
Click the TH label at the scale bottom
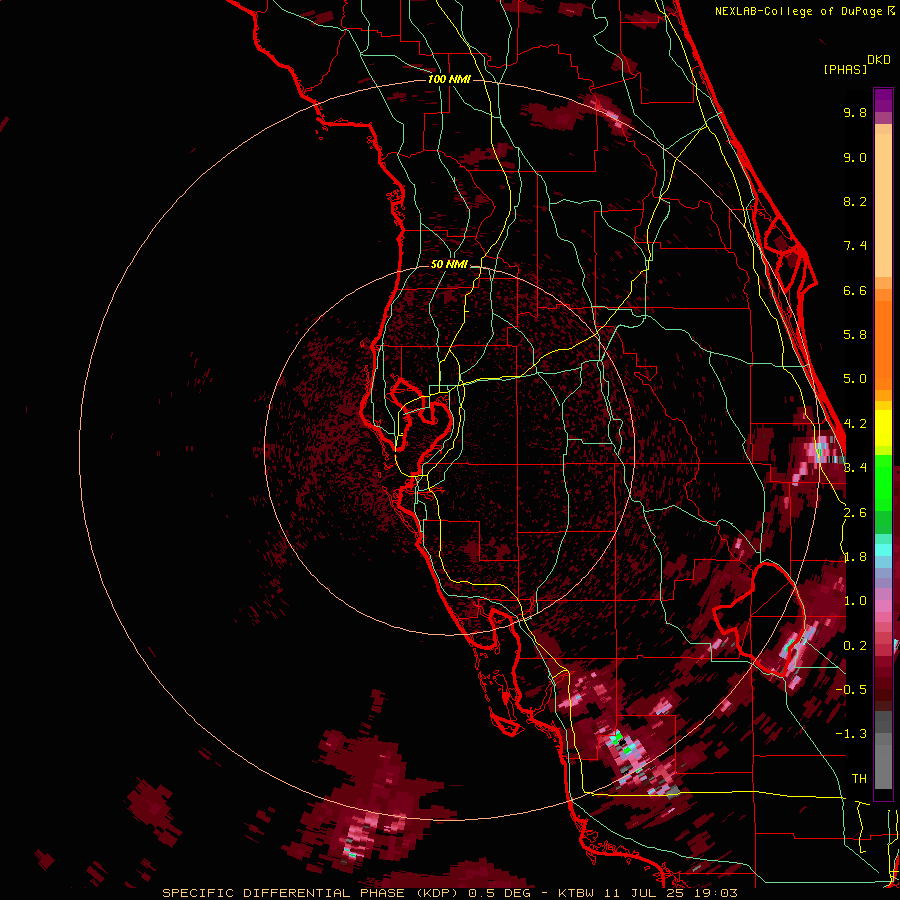click(859, 779)
